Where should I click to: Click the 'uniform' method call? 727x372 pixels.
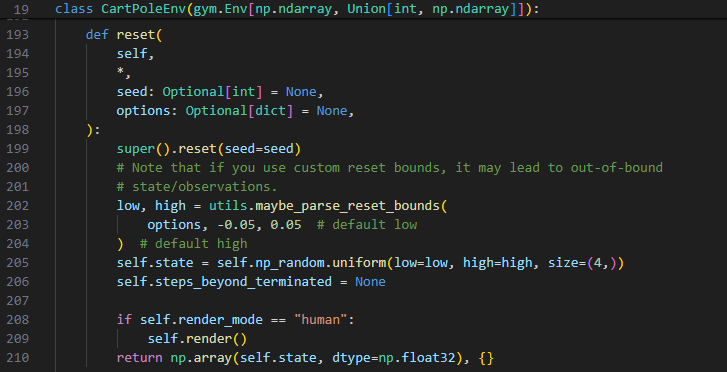[x=359, y=263]
